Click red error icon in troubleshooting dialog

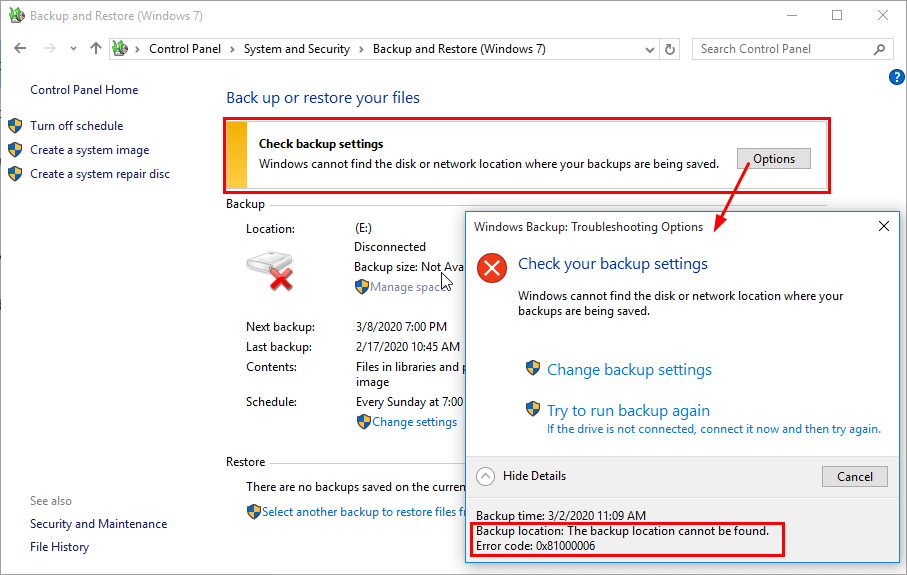click(492, 268)
